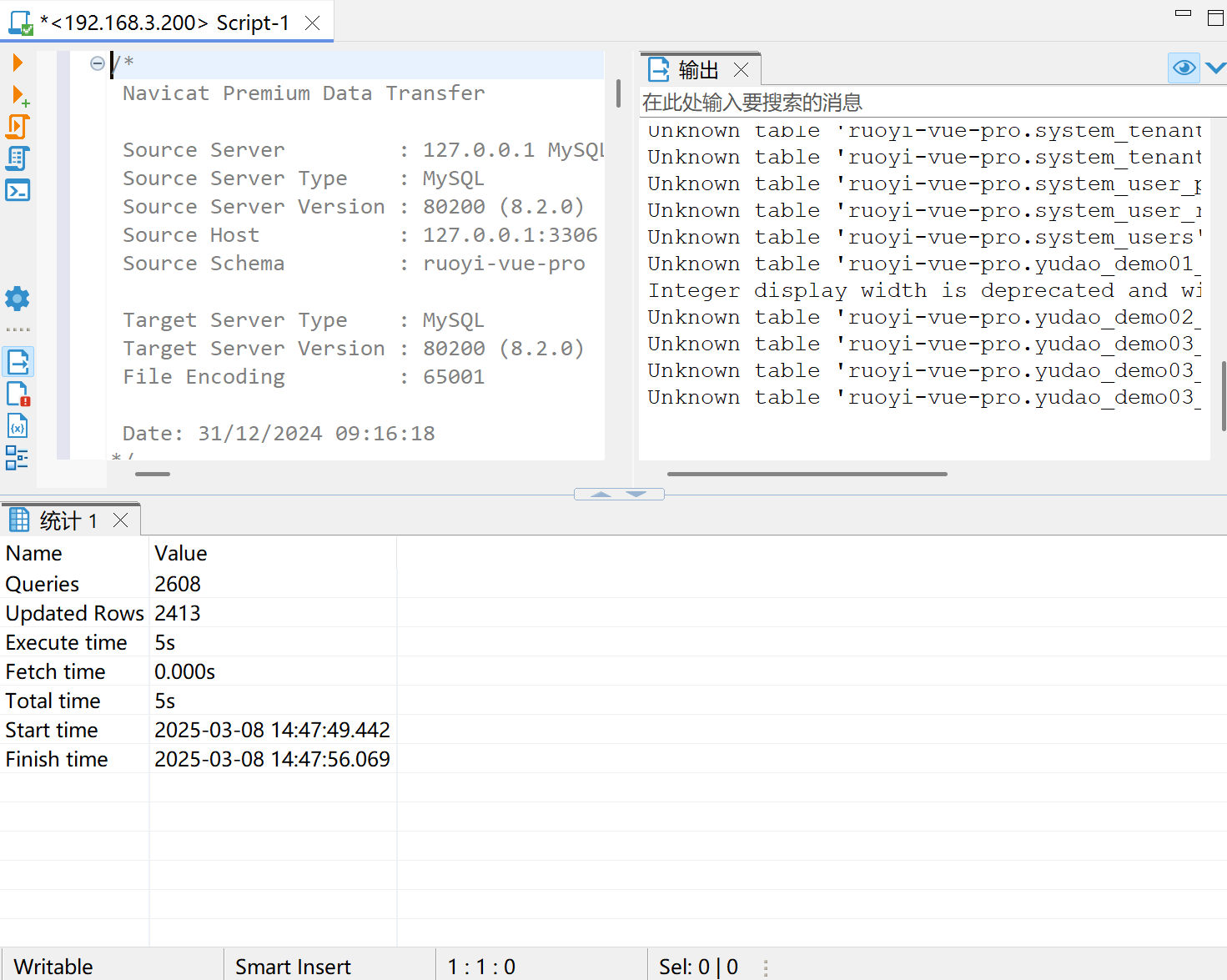Collapse the comment block fold marker
Screen dimensions: 1227x980
pos(98,63)
